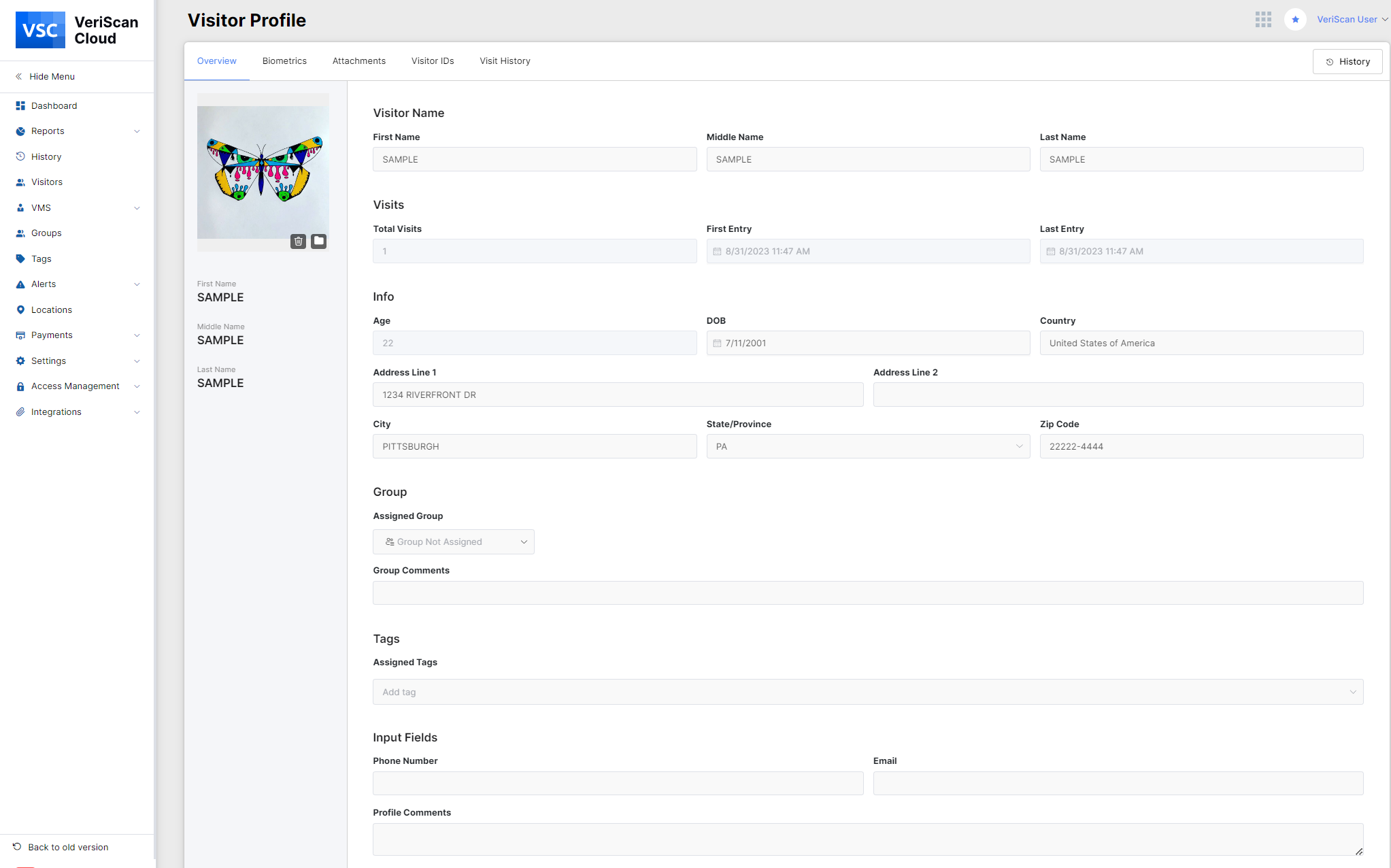Click the First Name input field

point(535,159)
